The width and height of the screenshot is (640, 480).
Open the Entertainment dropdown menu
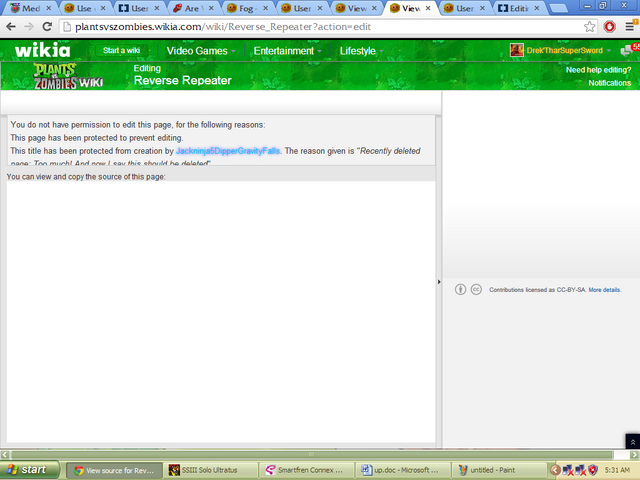tap(287, 51)
